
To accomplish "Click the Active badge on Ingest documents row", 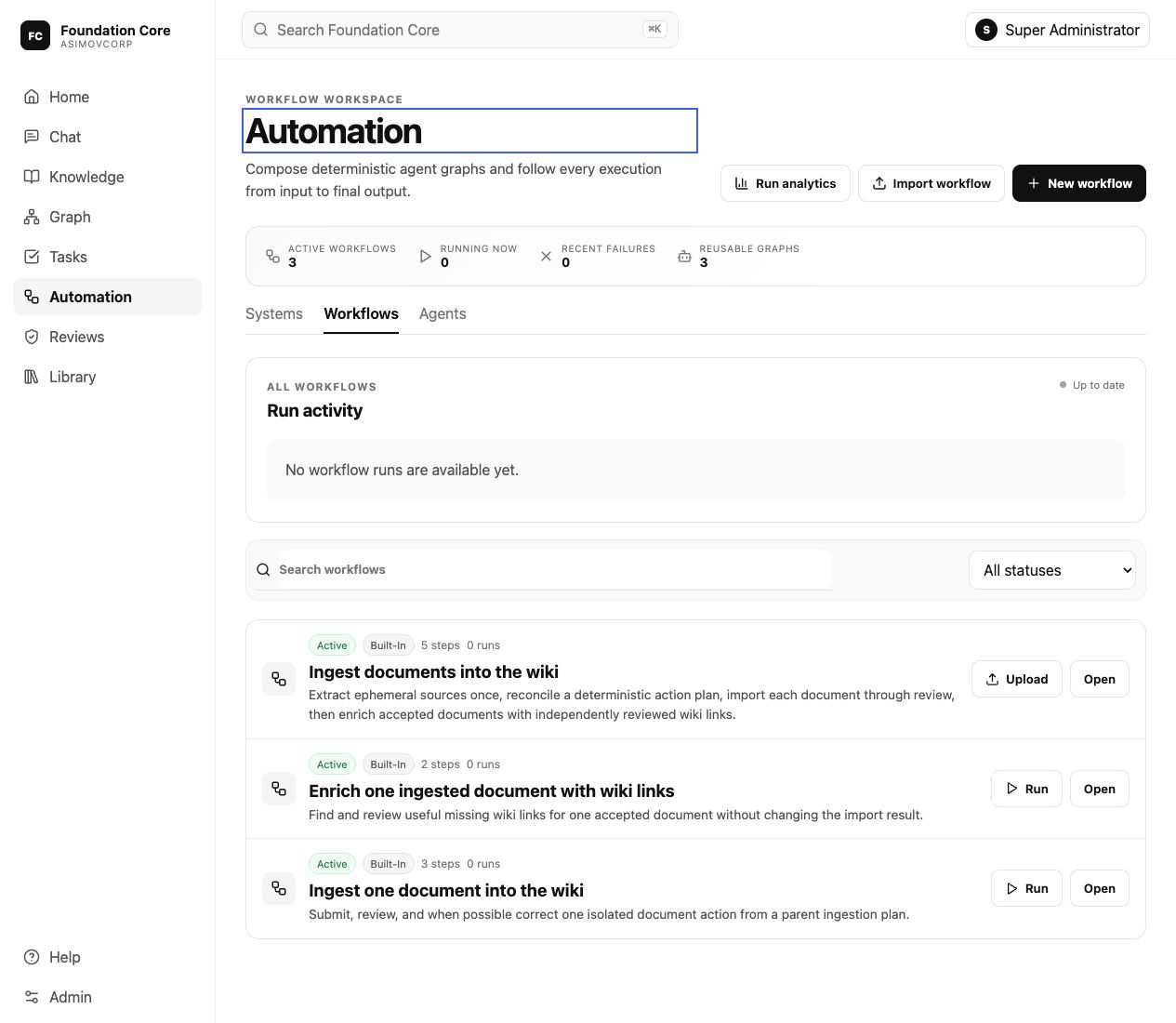I will (x=332, y=645).
